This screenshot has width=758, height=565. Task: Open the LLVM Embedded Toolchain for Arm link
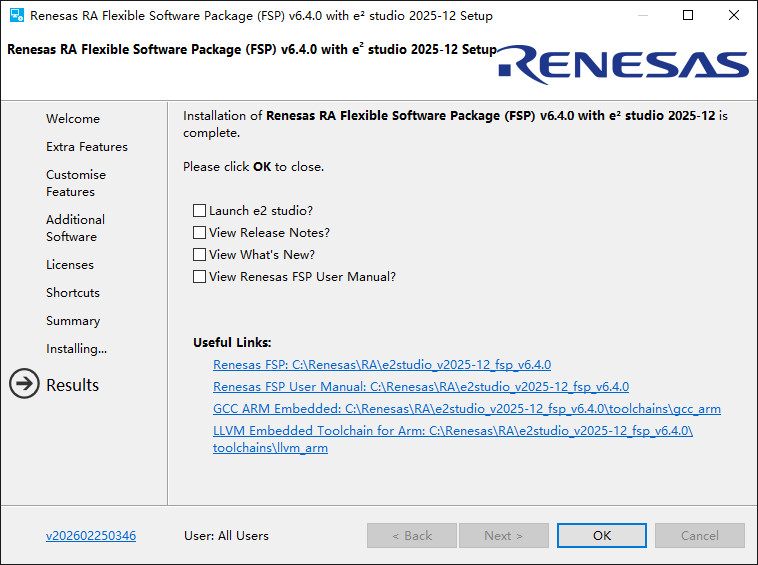[x=452, y=439]
